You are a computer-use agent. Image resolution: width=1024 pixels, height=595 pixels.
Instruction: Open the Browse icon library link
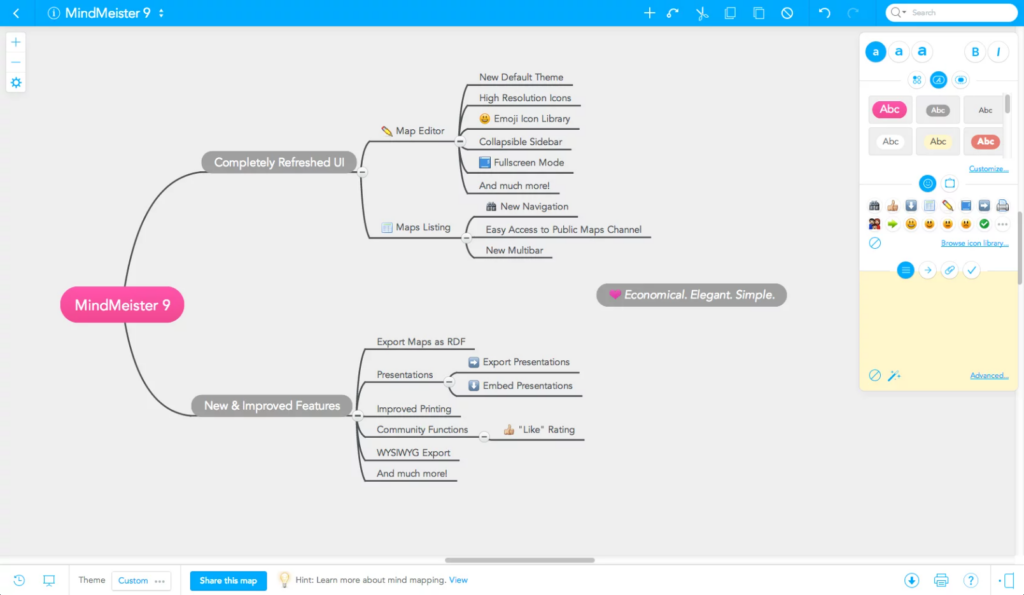point(974,243)
